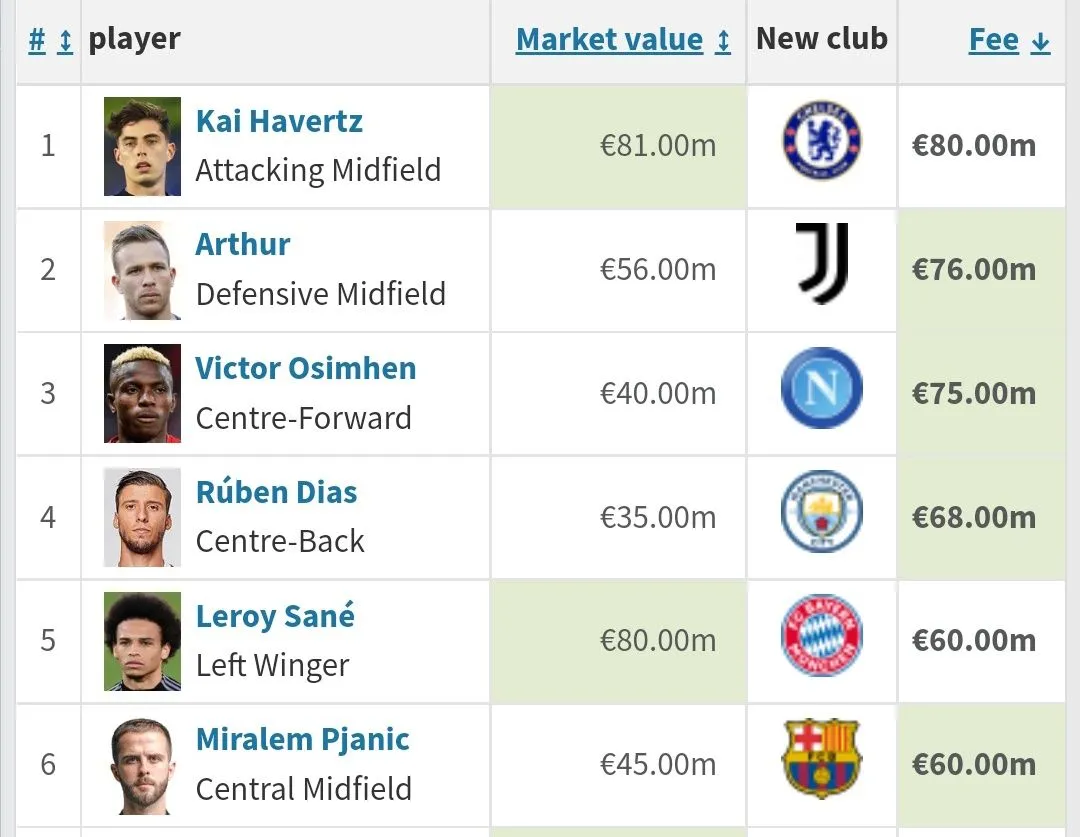This screenshot has height=837, width=1080.
Task: Click Arthur's €76.00m fee cell
Action: [x=973, y=270]
